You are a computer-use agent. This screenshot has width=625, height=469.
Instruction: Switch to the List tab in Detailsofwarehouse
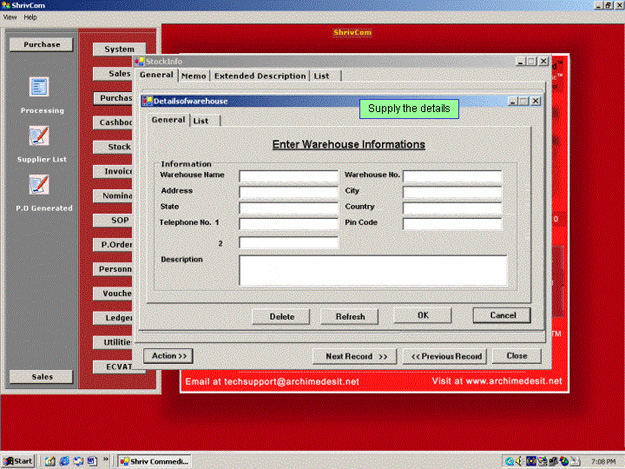(x=201, y=120)
